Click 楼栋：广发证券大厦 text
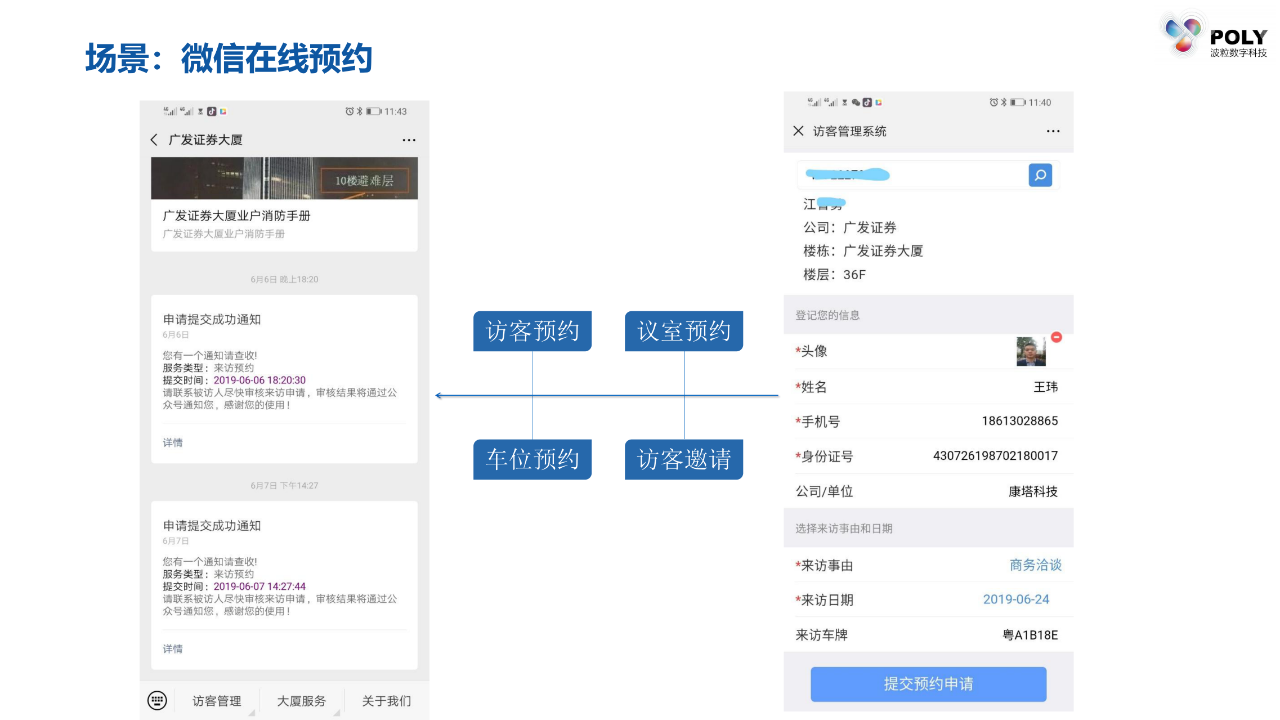Screen dimensions: 1280x720 point(863,251)
